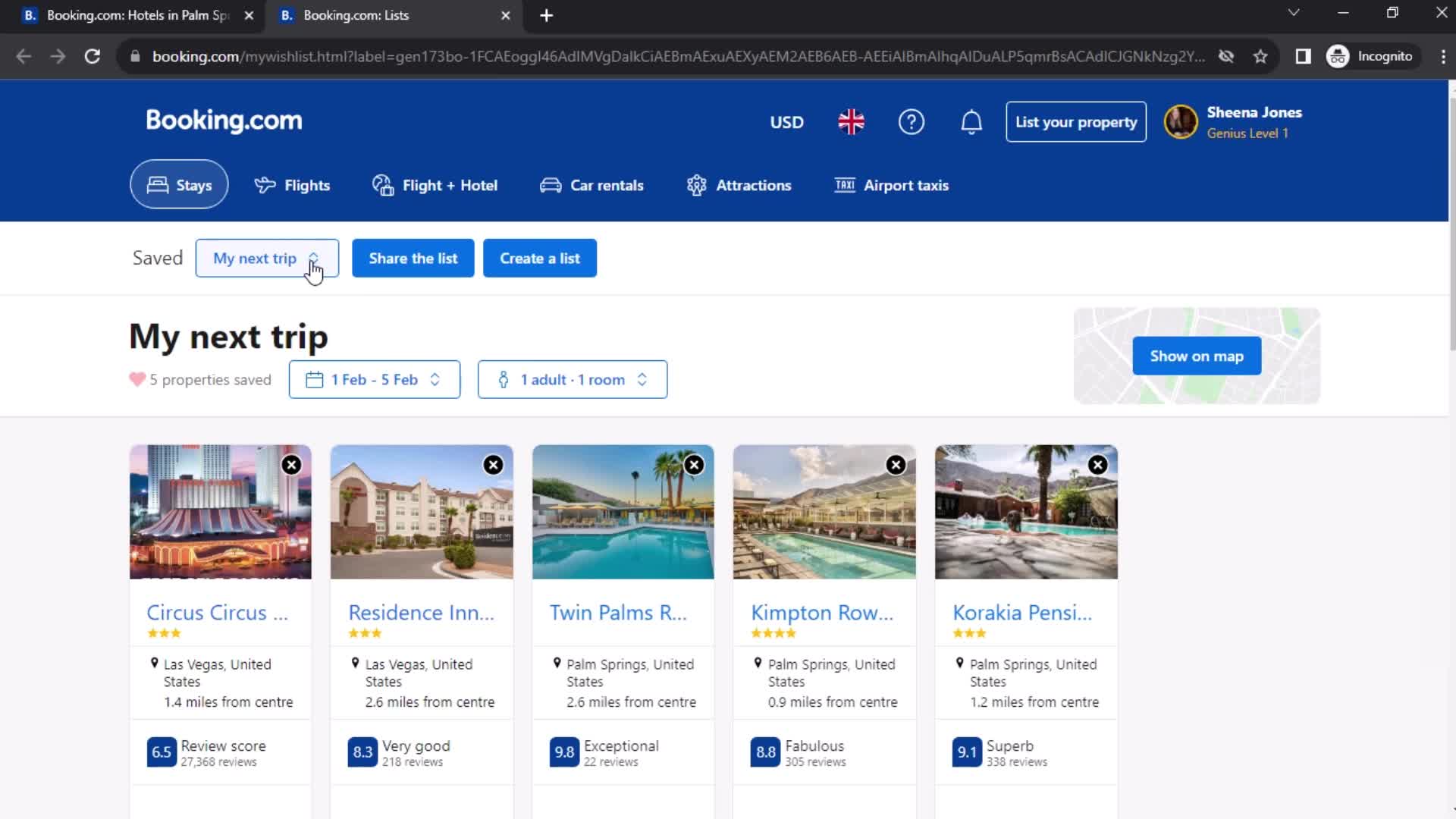Viewport: 1456px width, 819px height.
Task: Click the Airport taxis icon
Action: point(844,185)
